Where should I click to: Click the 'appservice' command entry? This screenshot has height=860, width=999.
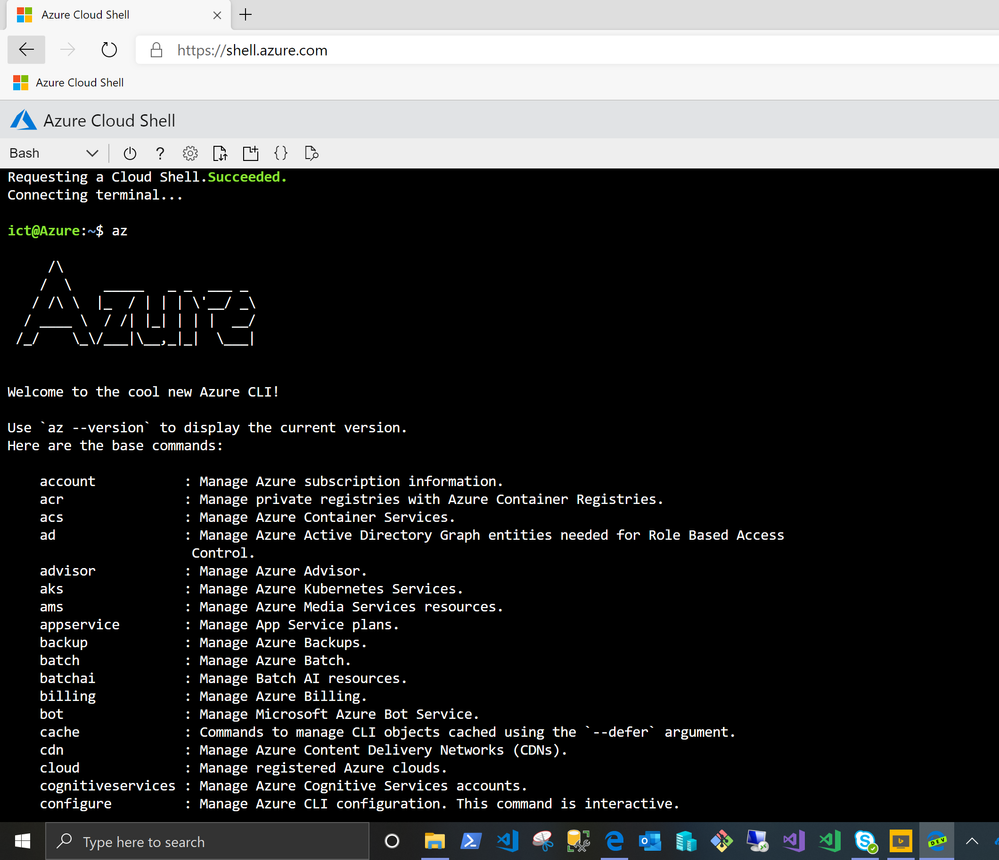219,625
